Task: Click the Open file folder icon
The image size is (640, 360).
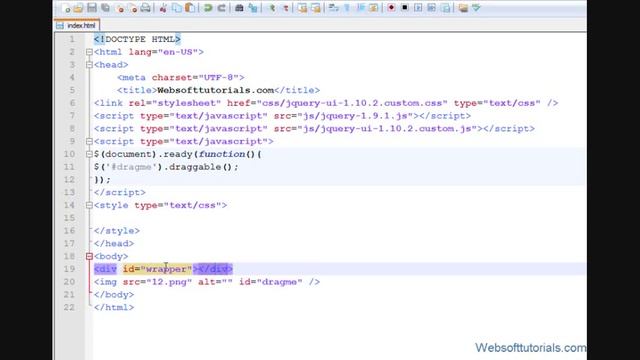Action: tap(78, 8)
